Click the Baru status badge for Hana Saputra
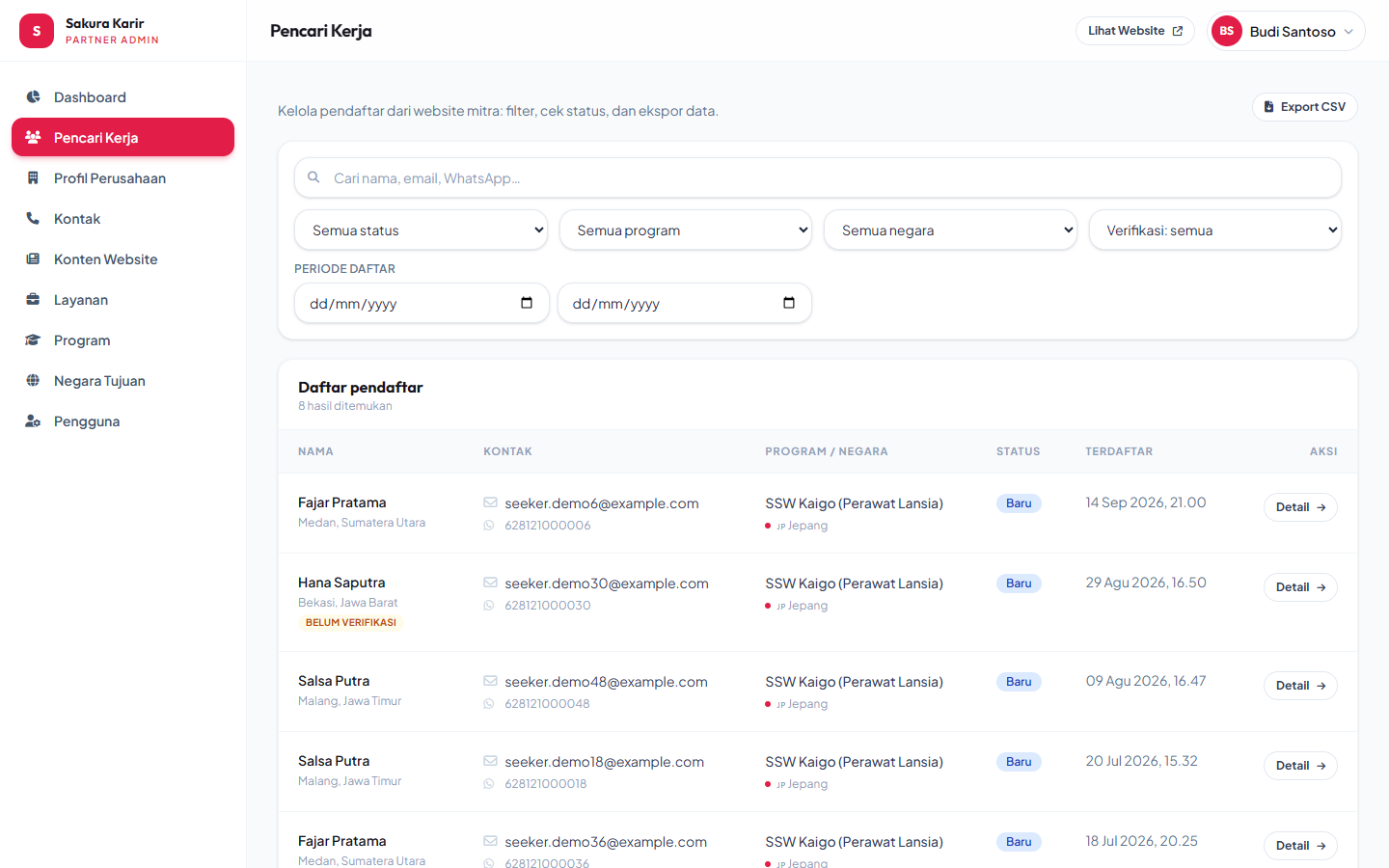This screenshot has height=868, width=1389. click(1019, 583)
